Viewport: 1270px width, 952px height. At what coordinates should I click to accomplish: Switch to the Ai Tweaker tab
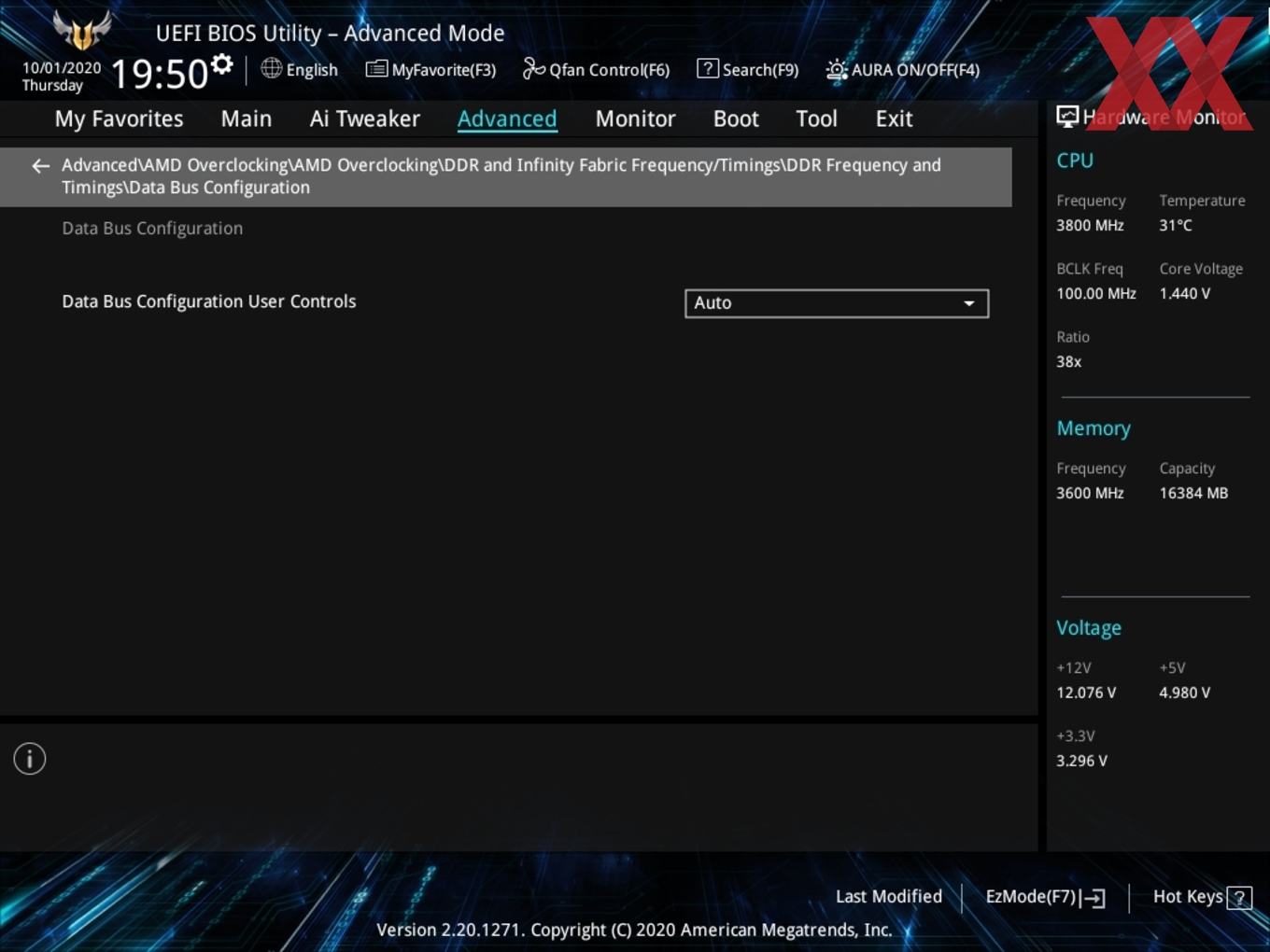click(x=365, y=119)
